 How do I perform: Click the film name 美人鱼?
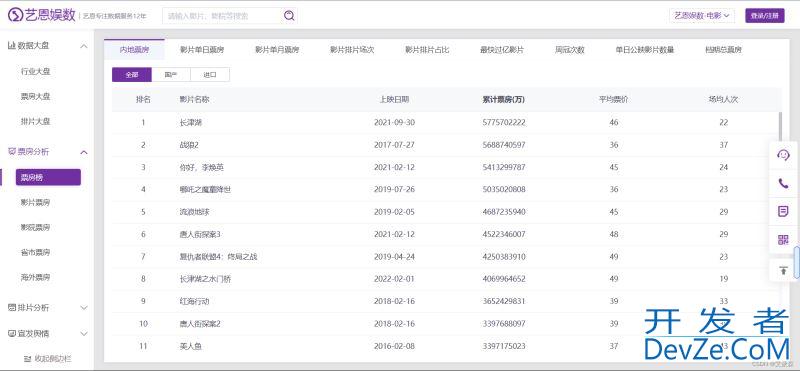(x=191, y=346)
